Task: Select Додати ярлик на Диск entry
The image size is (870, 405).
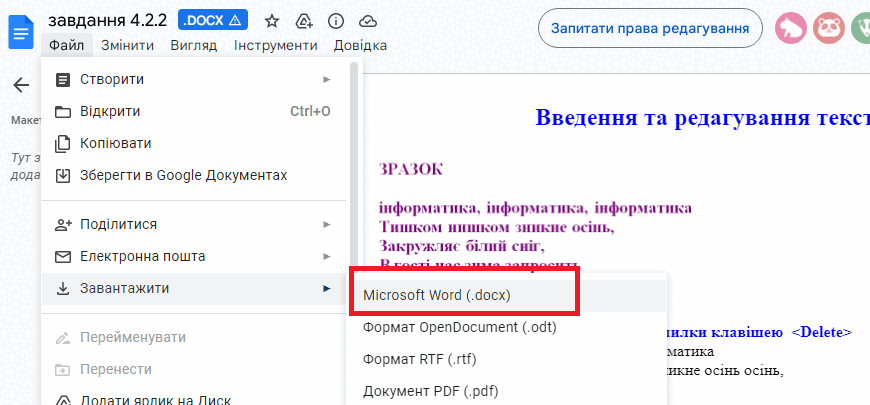Action: coord(194,398)
